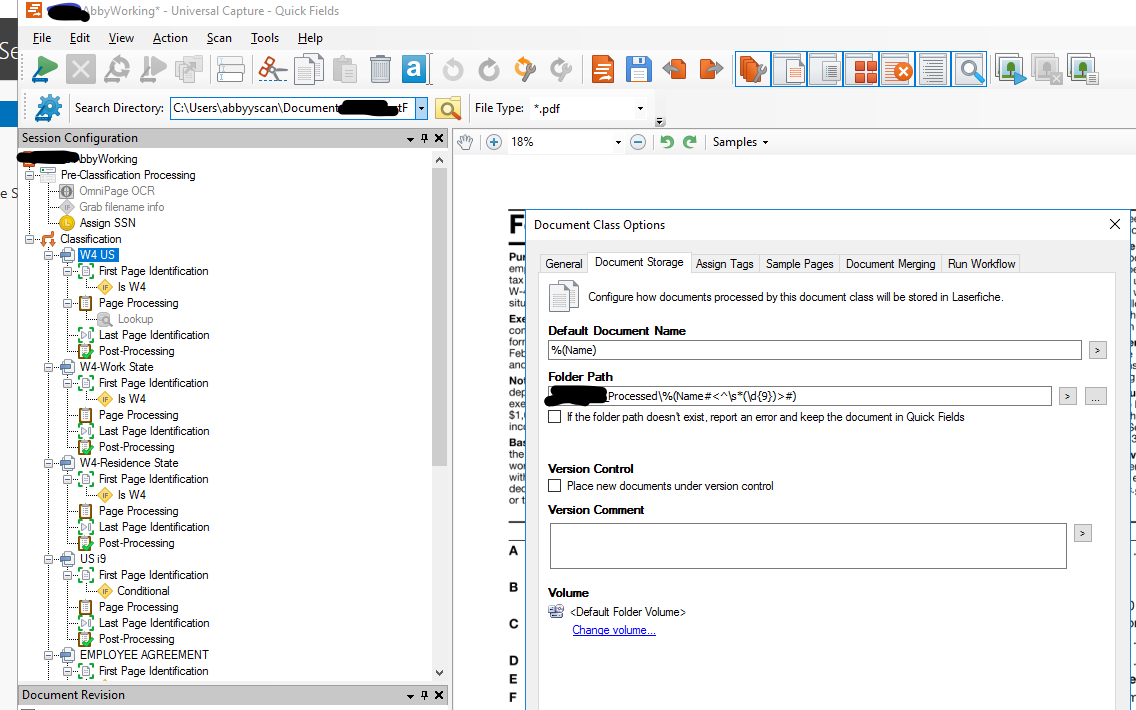
Task: Click the orange document icon beside the floppy disk
Action: 603,70
